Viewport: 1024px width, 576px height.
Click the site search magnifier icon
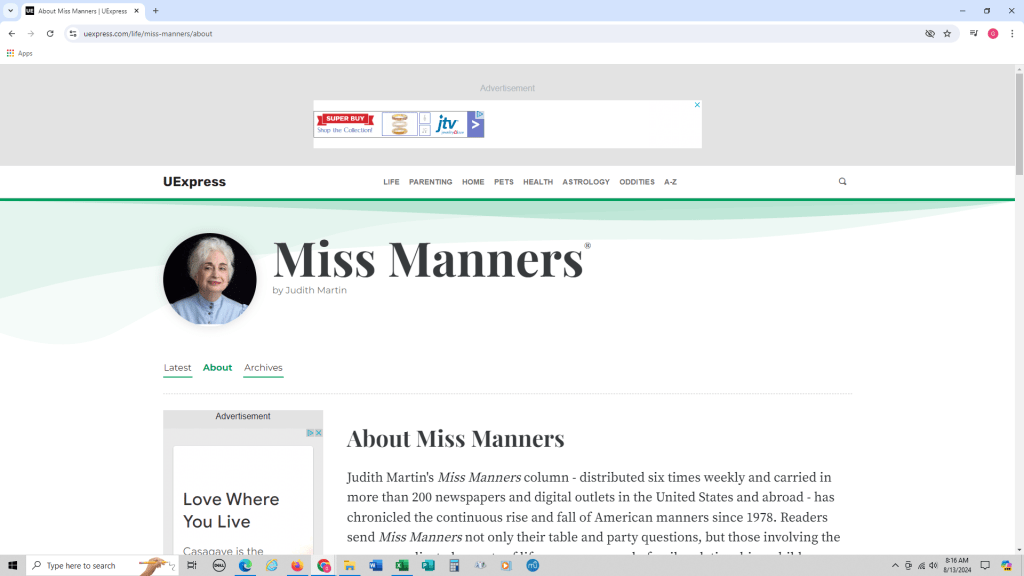(x=842, y=182)
